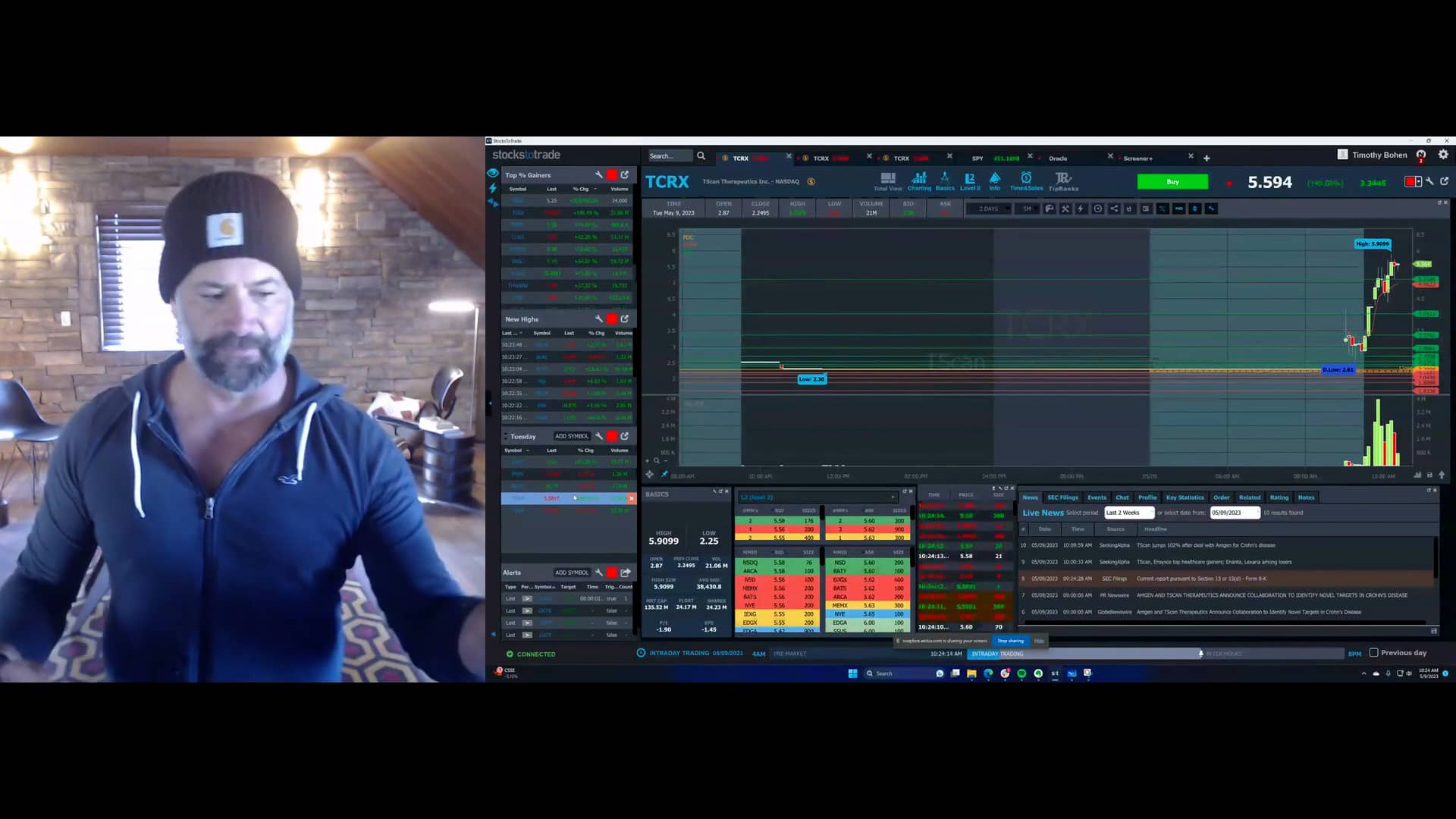Click the search magnifier beside the search box
The image size is (1456, 819).
pos(701,155)
